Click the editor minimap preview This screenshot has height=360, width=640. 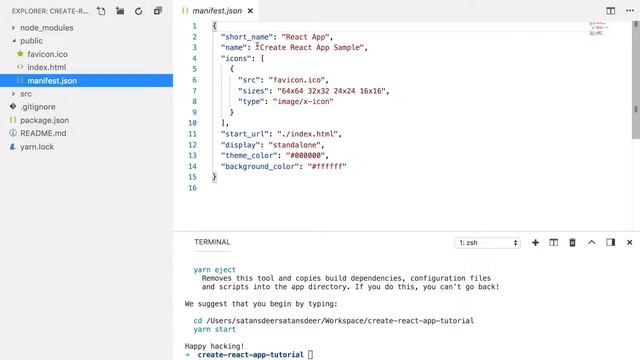598,29
